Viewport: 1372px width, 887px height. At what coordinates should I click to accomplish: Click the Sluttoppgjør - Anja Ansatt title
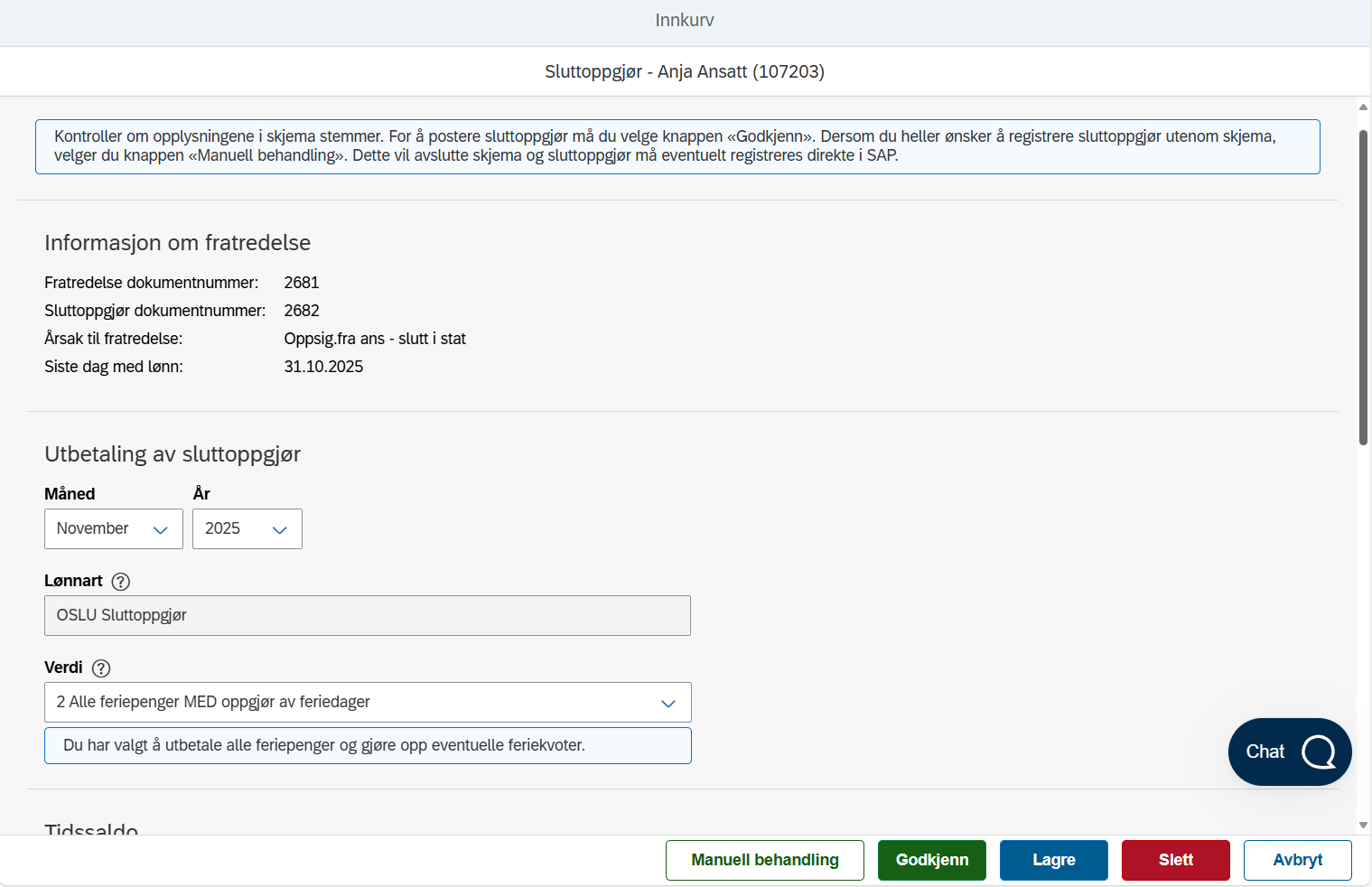(x=685, y=71)
